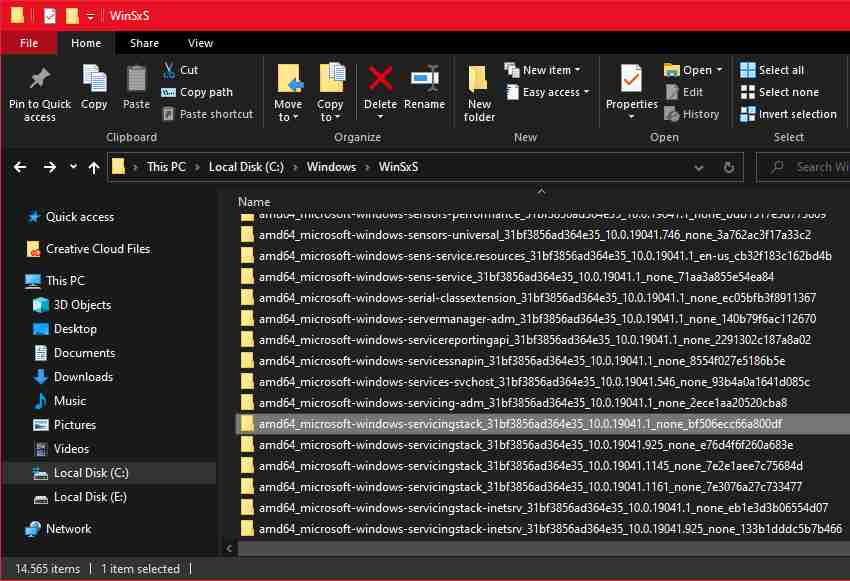This screenshot has width=850, height=581.
Task: Click History in the Open group
Action: [692, 114]
